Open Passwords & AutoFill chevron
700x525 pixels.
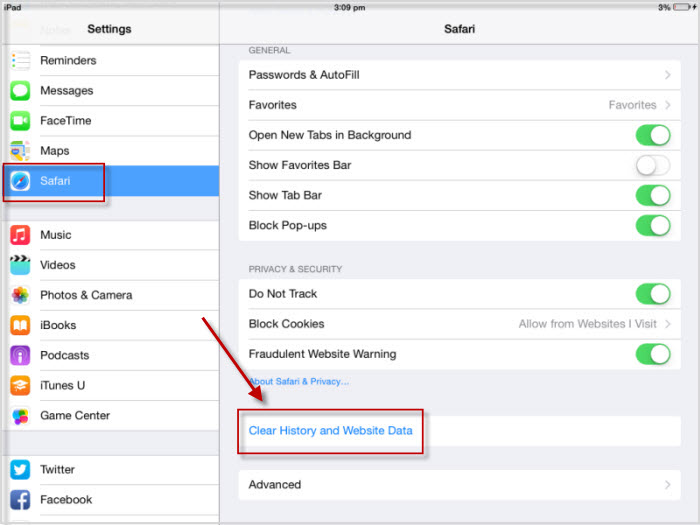pyautogui.click(x=667, y=75)
